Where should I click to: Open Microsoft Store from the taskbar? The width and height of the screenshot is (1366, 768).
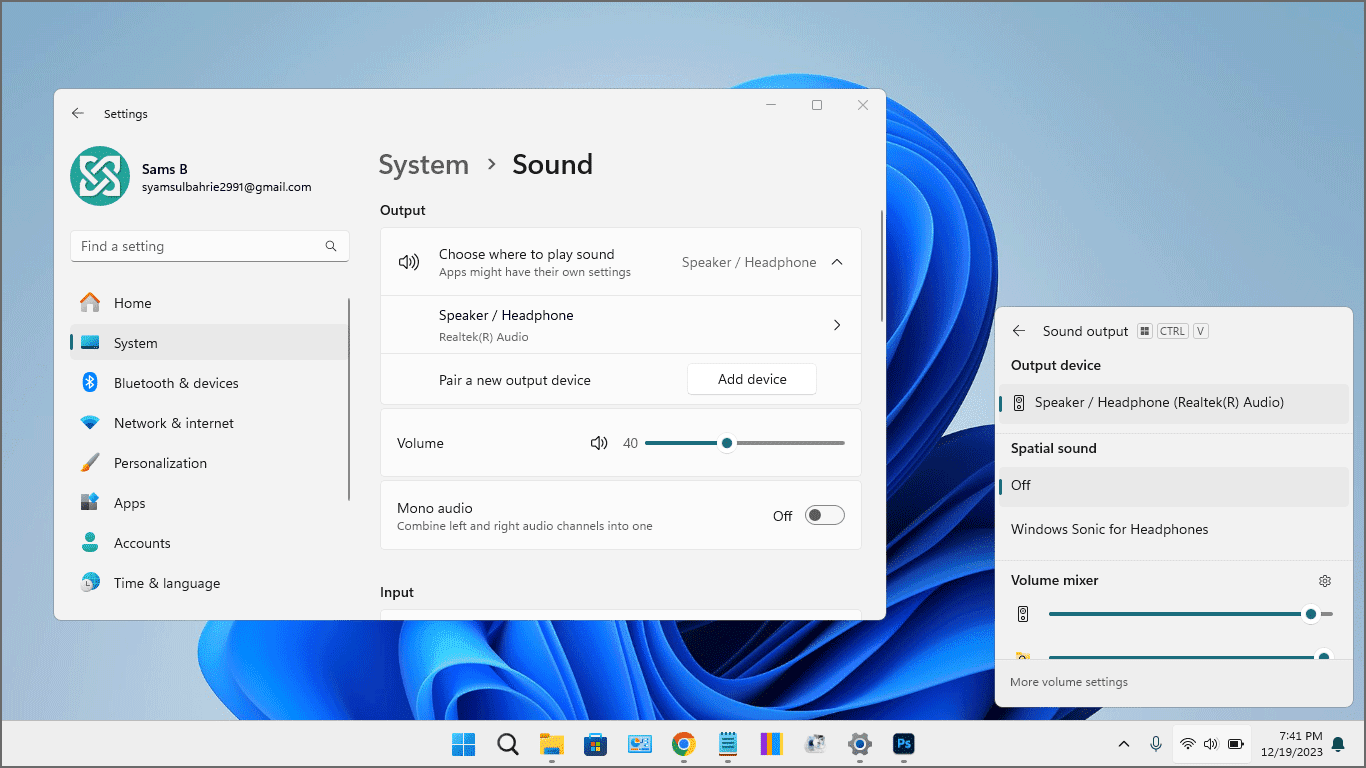tap(596, 744)
